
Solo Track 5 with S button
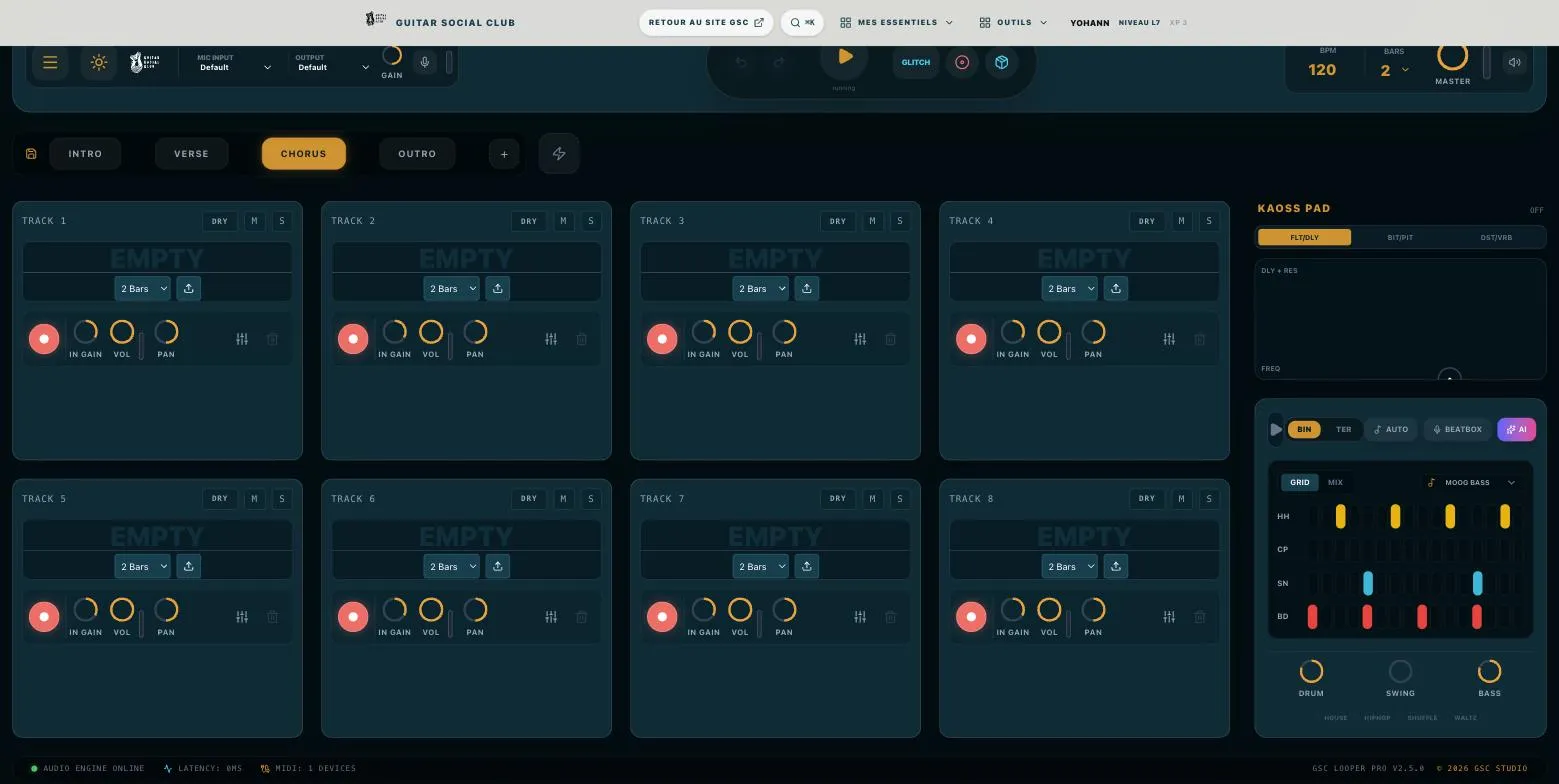[x=282, y=499]
